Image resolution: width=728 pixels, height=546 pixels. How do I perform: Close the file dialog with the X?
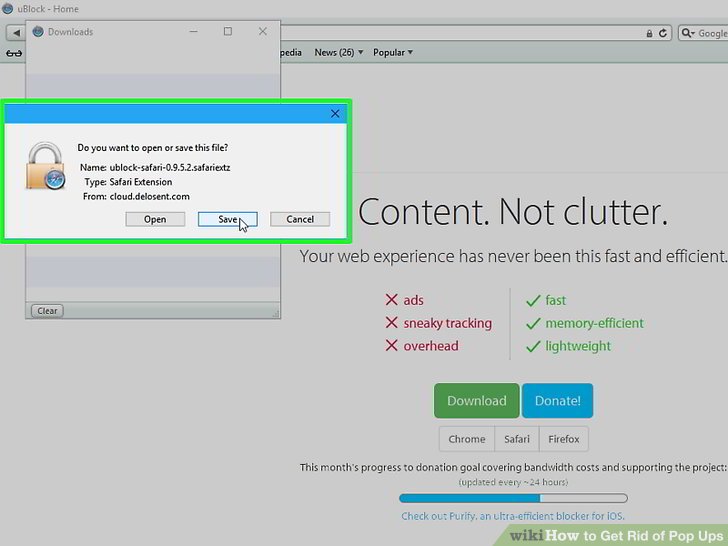coord(335,114)
